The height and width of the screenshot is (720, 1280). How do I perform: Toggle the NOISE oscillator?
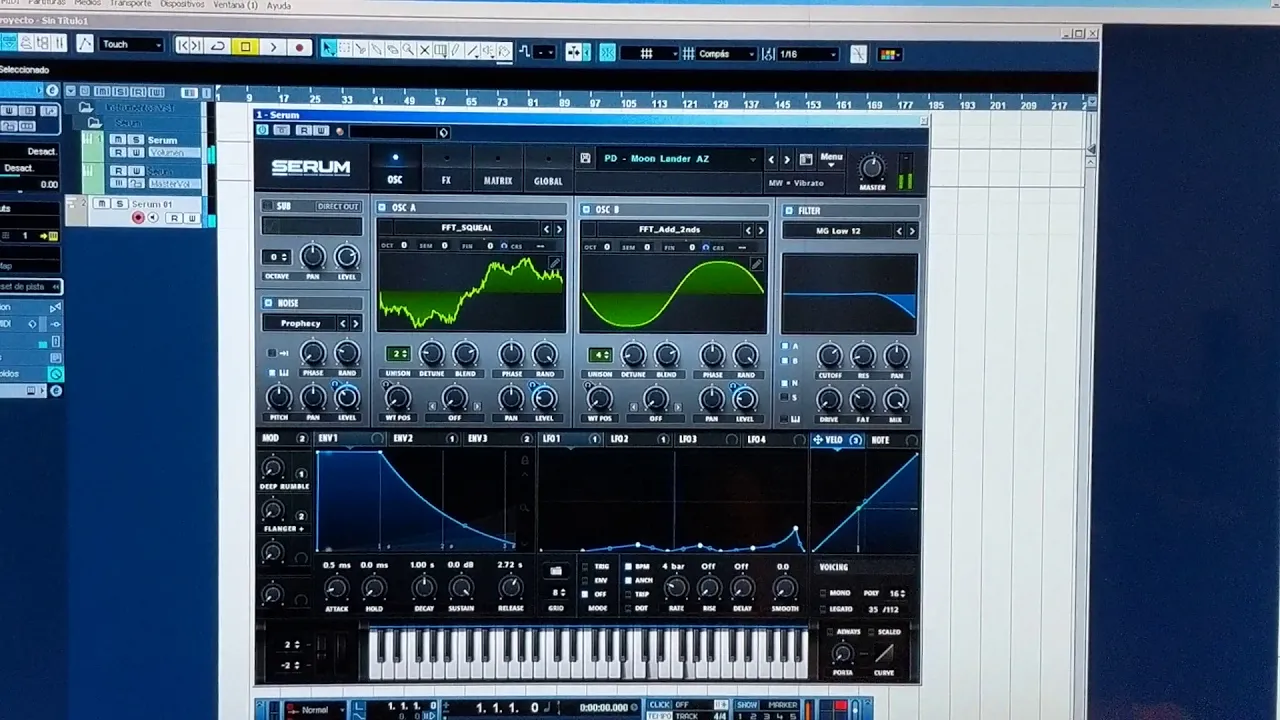coord(268,302)
